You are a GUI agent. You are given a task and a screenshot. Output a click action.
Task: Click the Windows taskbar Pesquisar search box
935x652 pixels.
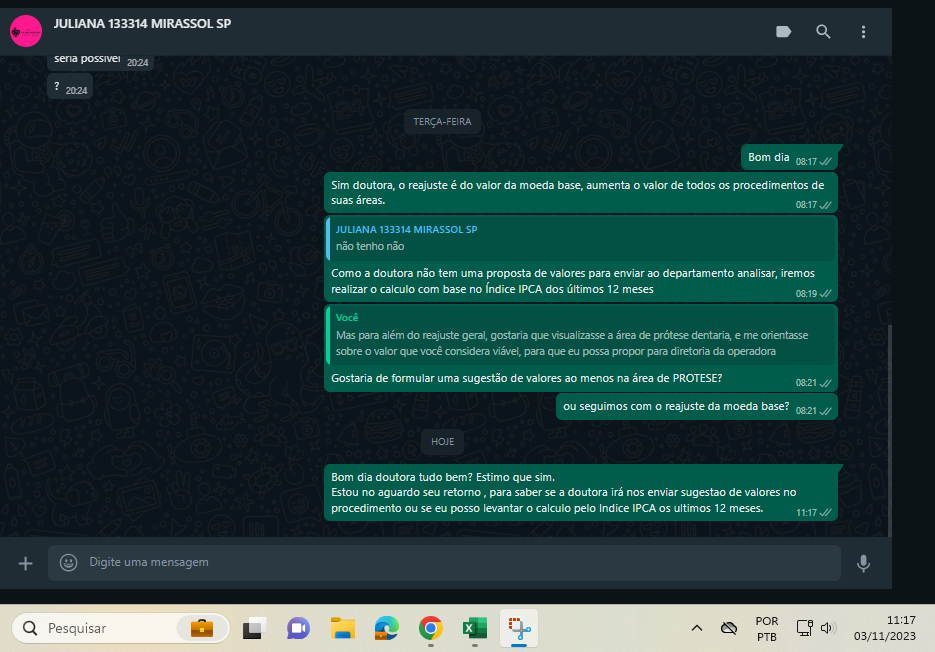tap(120, 628)
